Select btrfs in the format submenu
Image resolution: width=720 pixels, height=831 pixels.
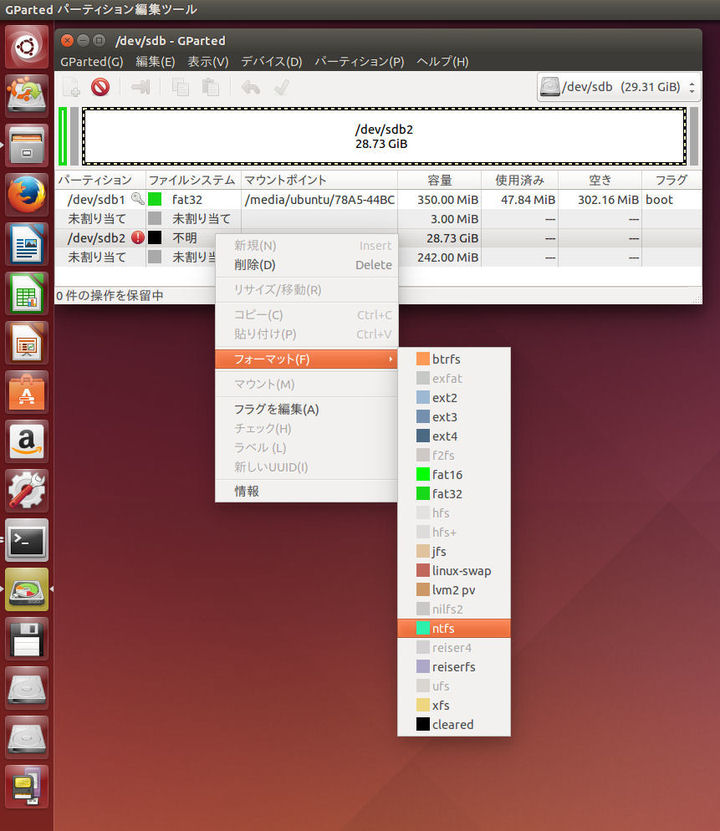pos(454,359)
